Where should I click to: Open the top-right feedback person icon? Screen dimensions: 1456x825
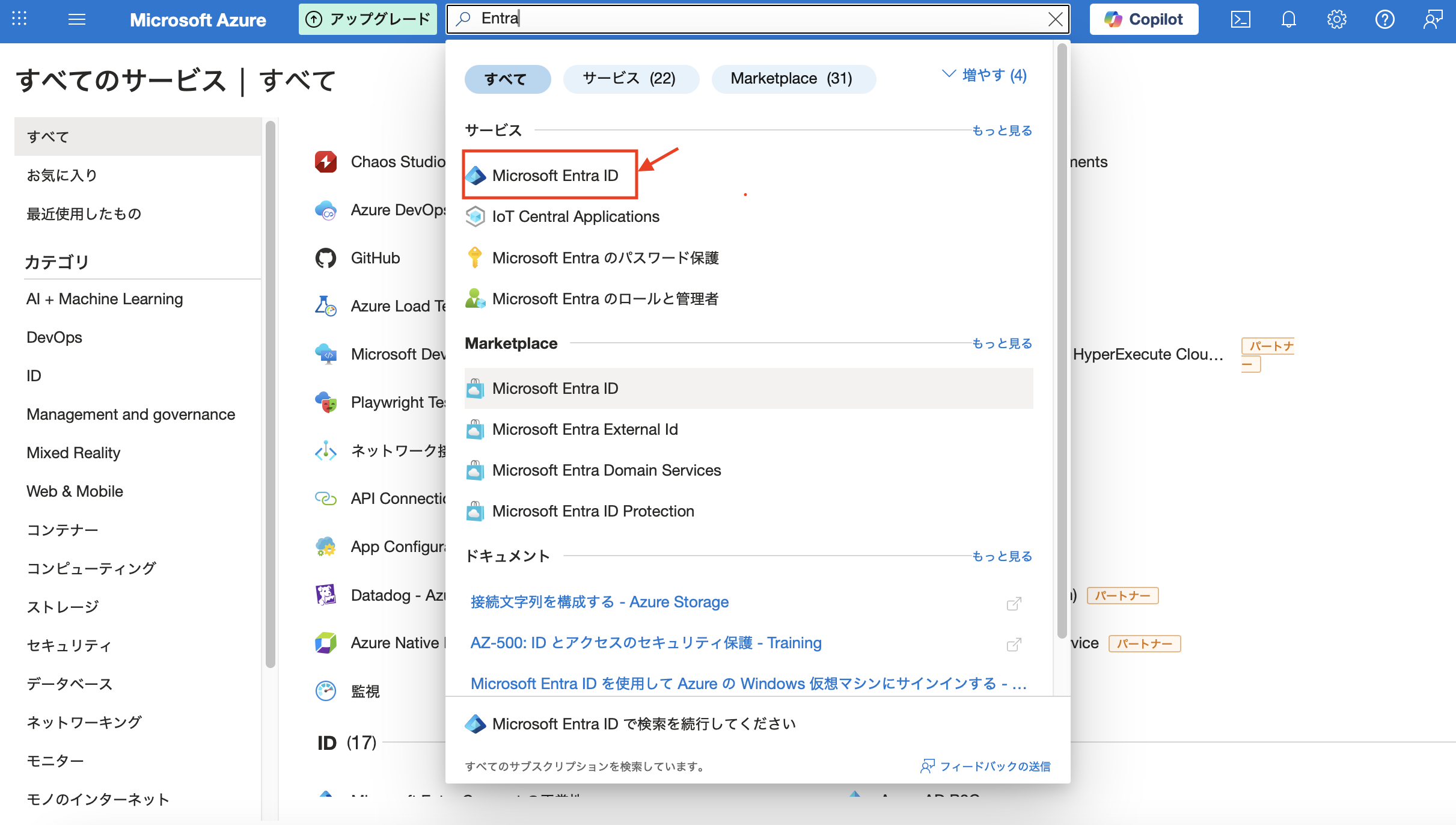pos(1433,20)
